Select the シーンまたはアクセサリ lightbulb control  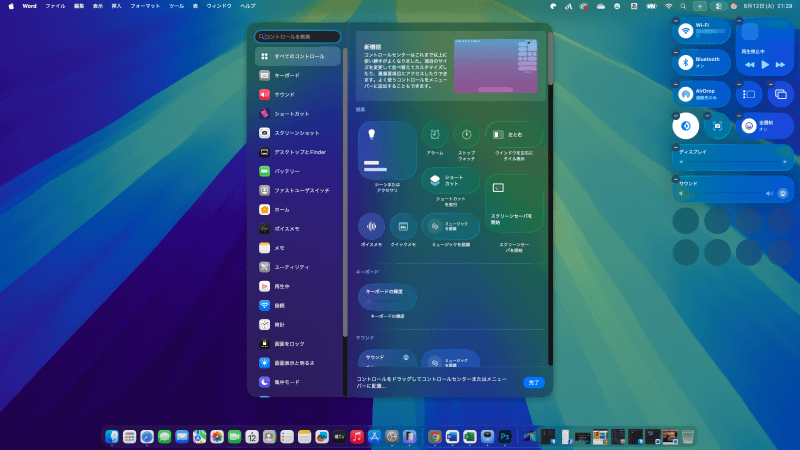387,151
